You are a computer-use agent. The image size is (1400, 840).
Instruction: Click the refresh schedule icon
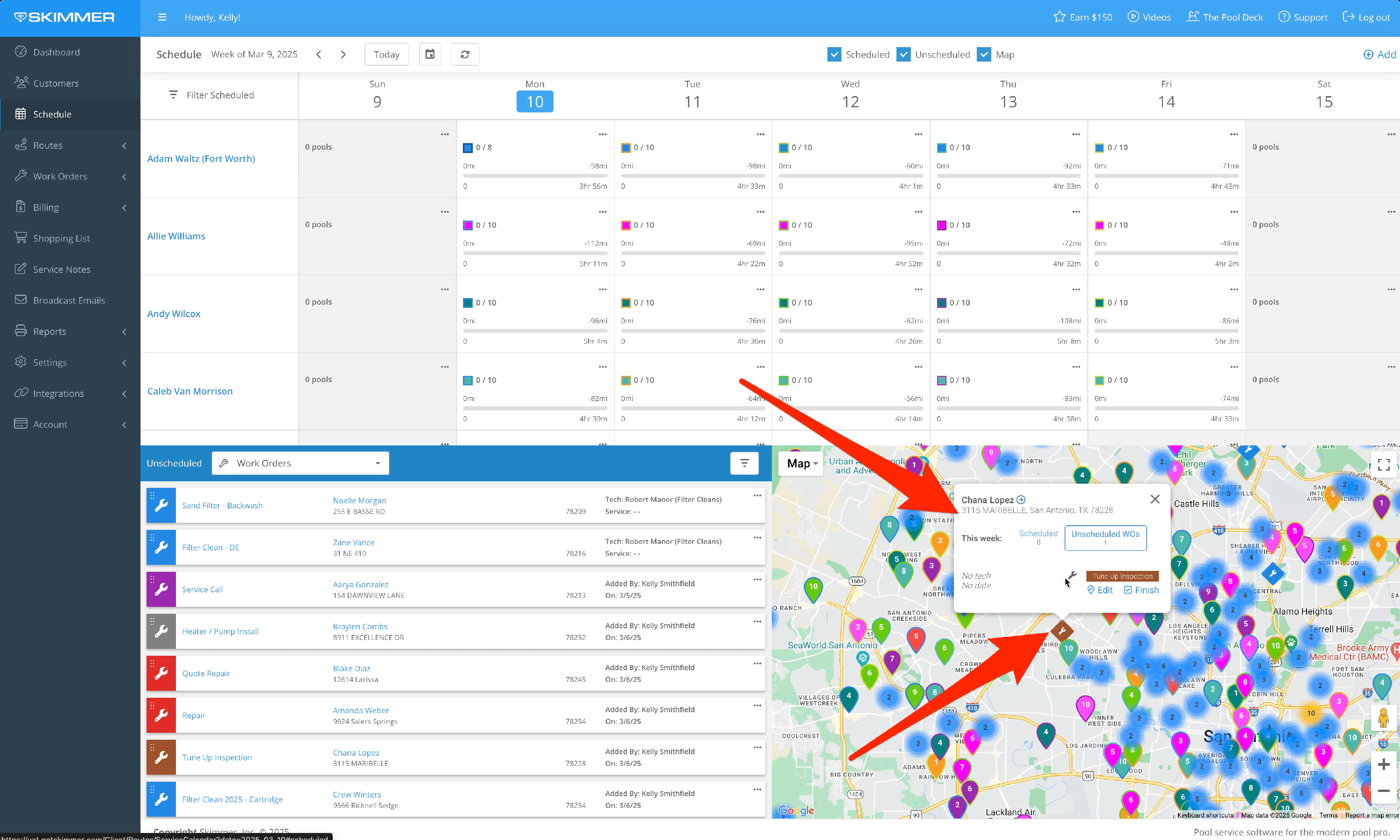coord(464,55)
